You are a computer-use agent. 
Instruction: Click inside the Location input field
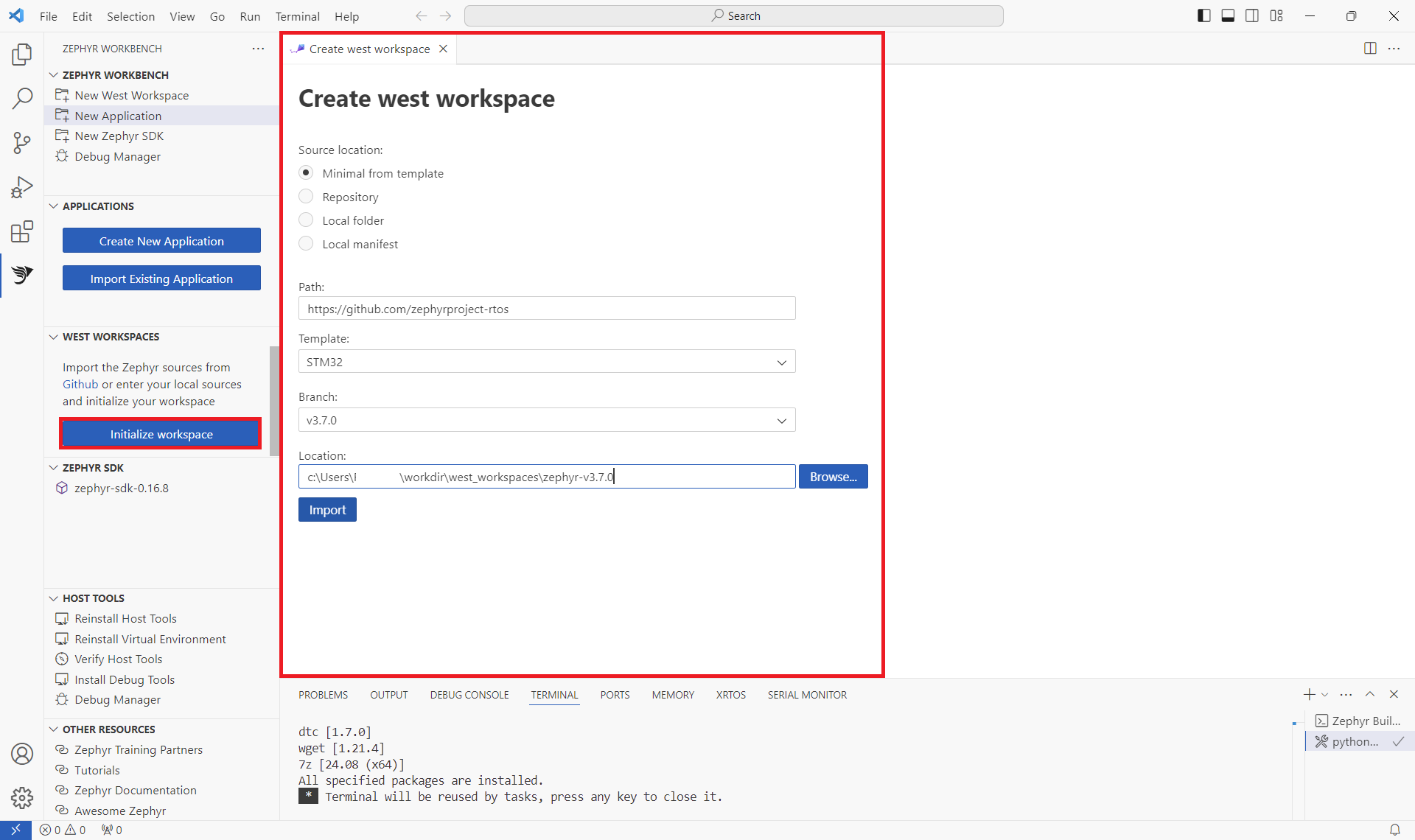click(545, 476)
